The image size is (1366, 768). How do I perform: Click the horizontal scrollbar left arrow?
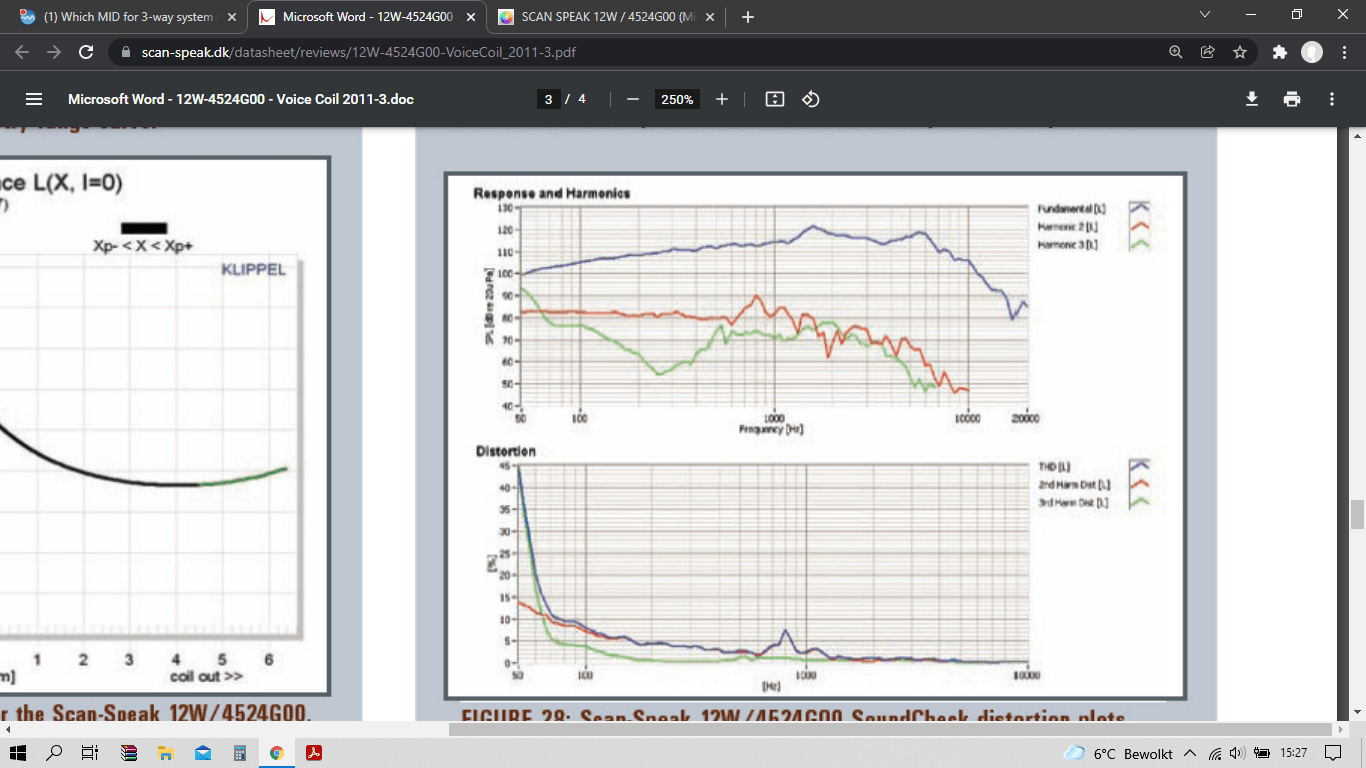7,730
